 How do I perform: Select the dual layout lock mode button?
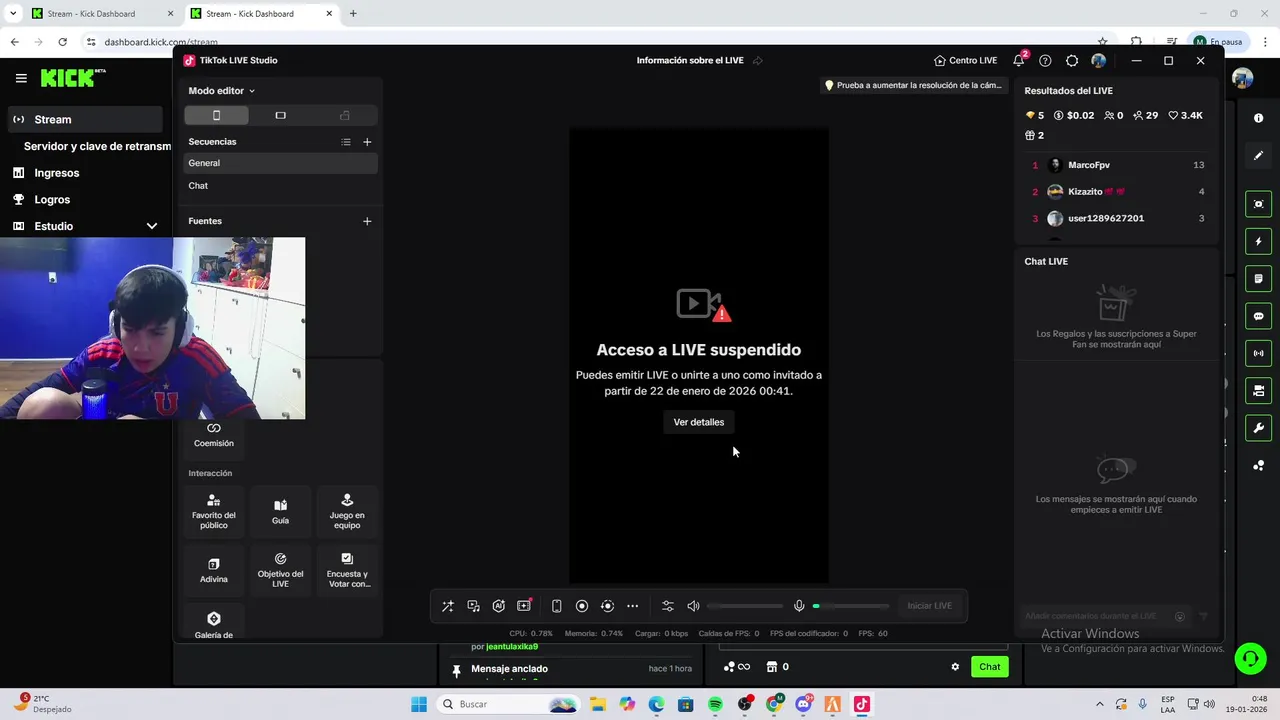pos(345,115)
